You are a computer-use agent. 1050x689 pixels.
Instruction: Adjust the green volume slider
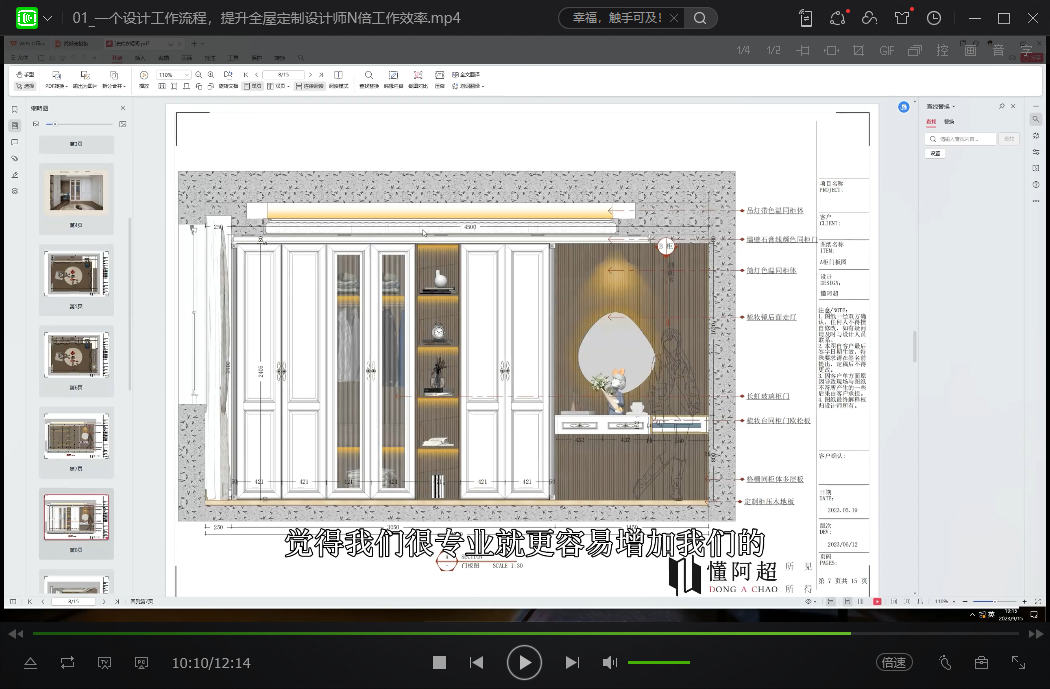658,662
